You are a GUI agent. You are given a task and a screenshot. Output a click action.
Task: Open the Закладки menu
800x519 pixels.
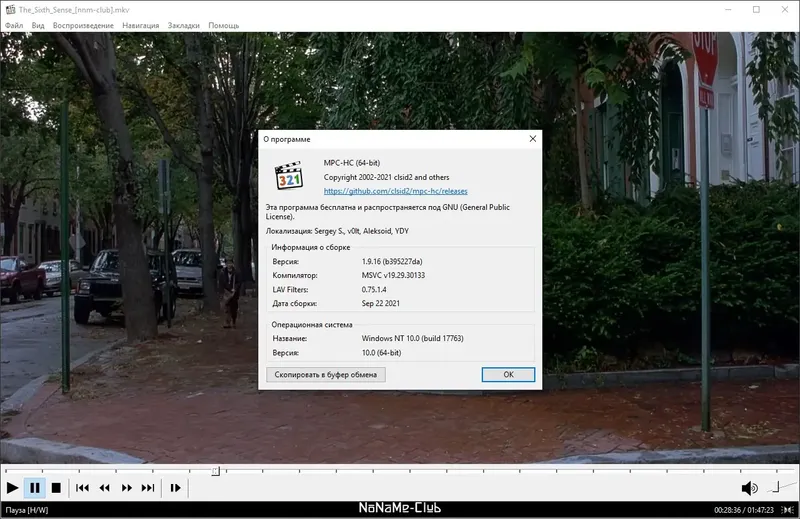[184, 25]
